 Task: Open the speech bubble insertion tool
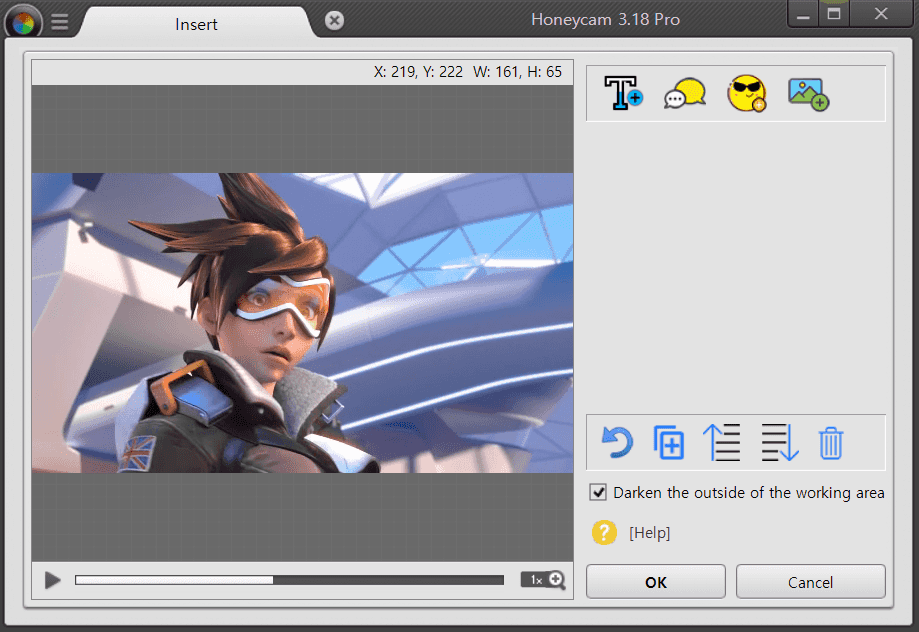684,92
